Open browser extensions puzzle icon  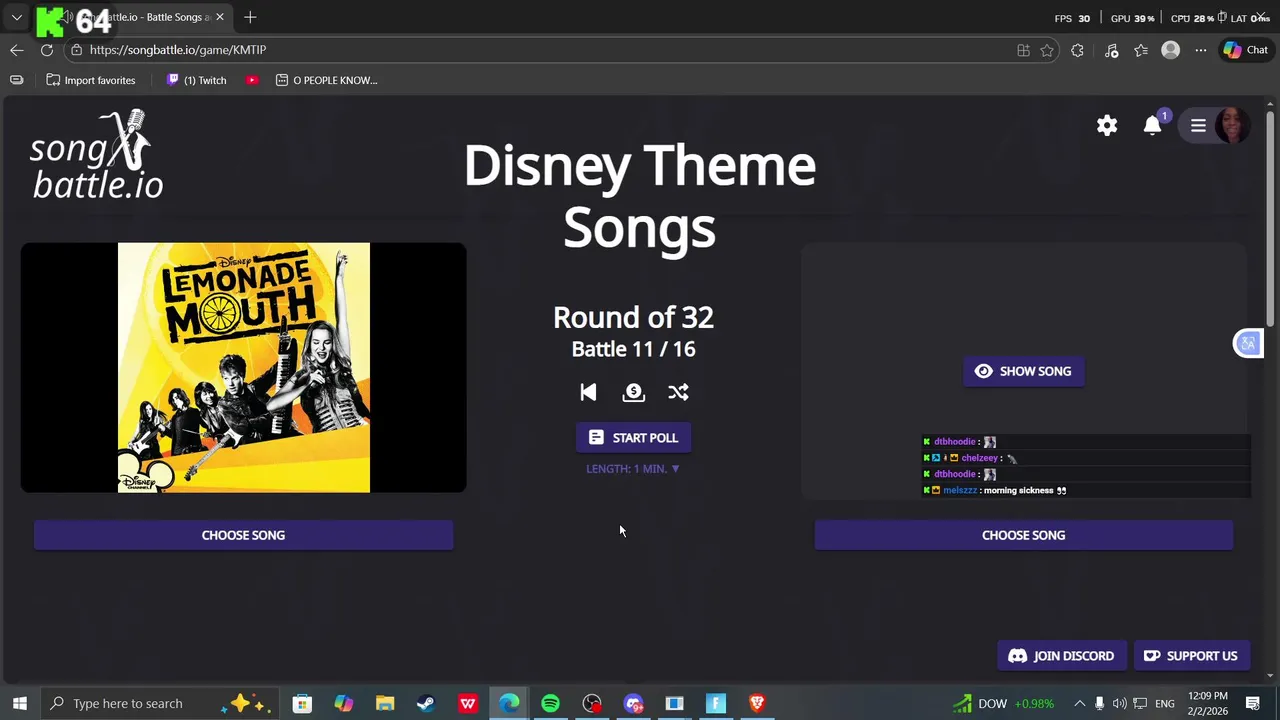(x=1077, y=50)
